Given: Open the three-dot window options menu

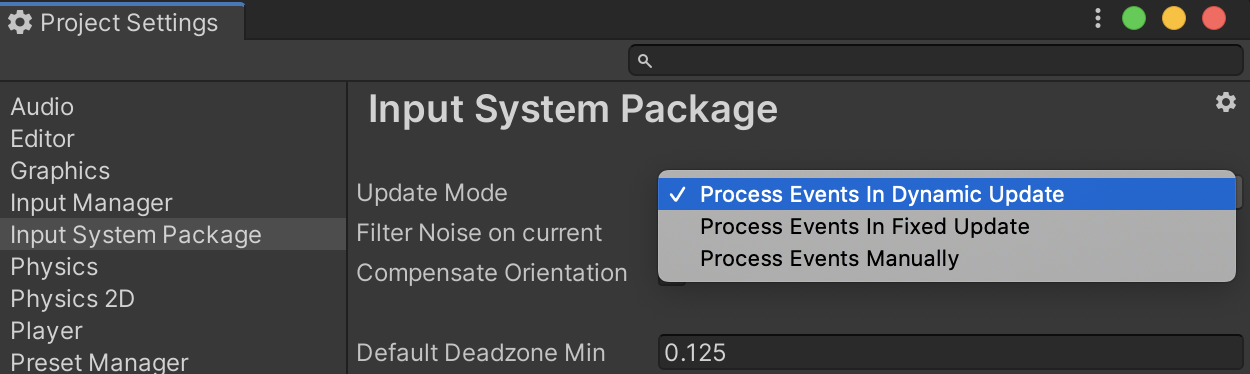Looking at the screenshot, I should pos(1098,19).
